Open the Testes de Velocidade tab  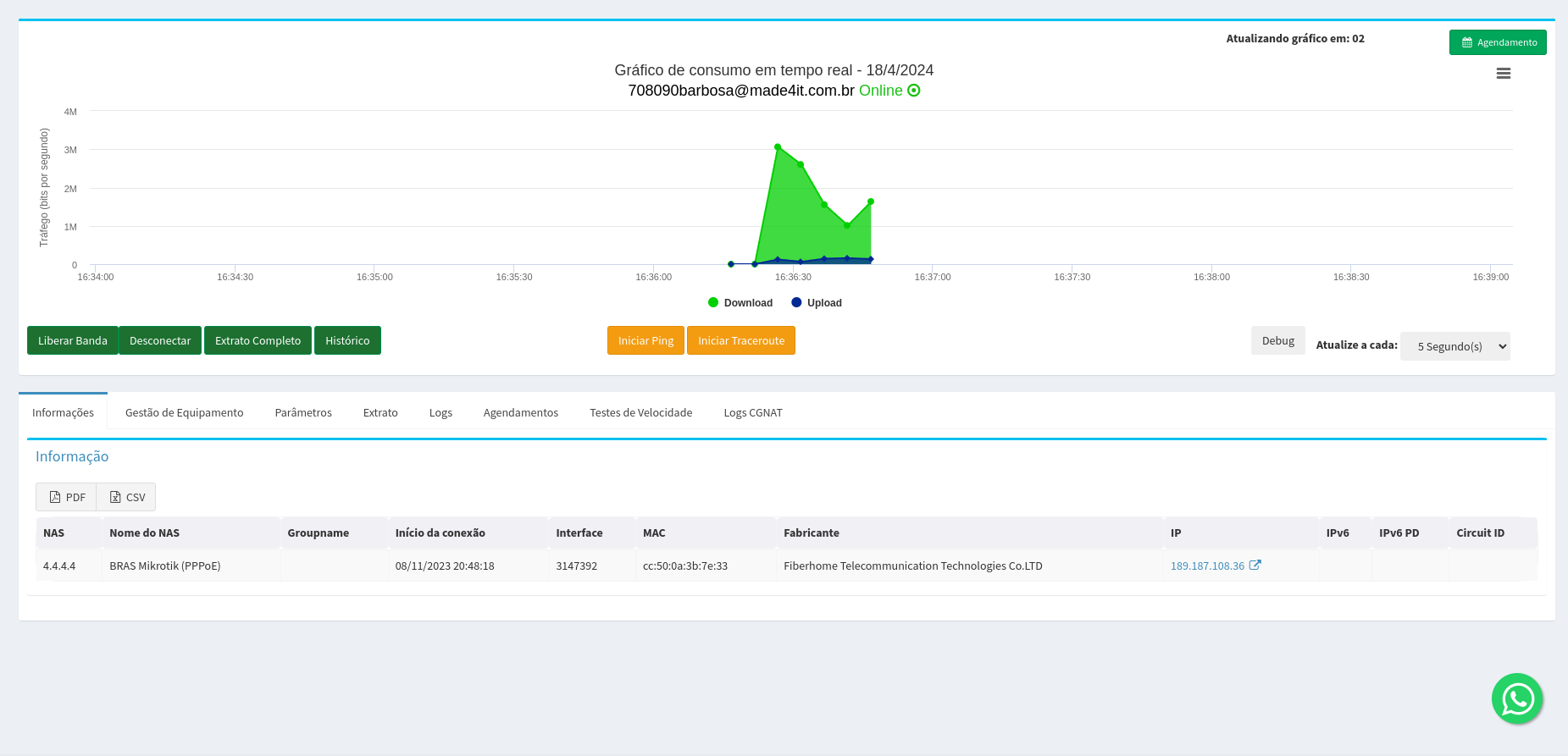[640, 413]
